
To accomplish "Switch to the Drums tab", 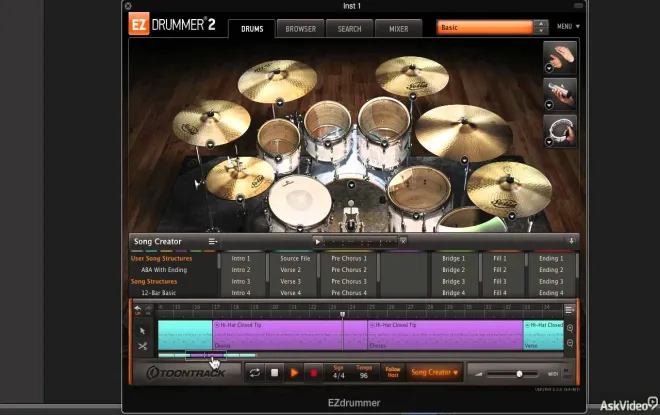I will pyautogui.click(x=252, y=29).
